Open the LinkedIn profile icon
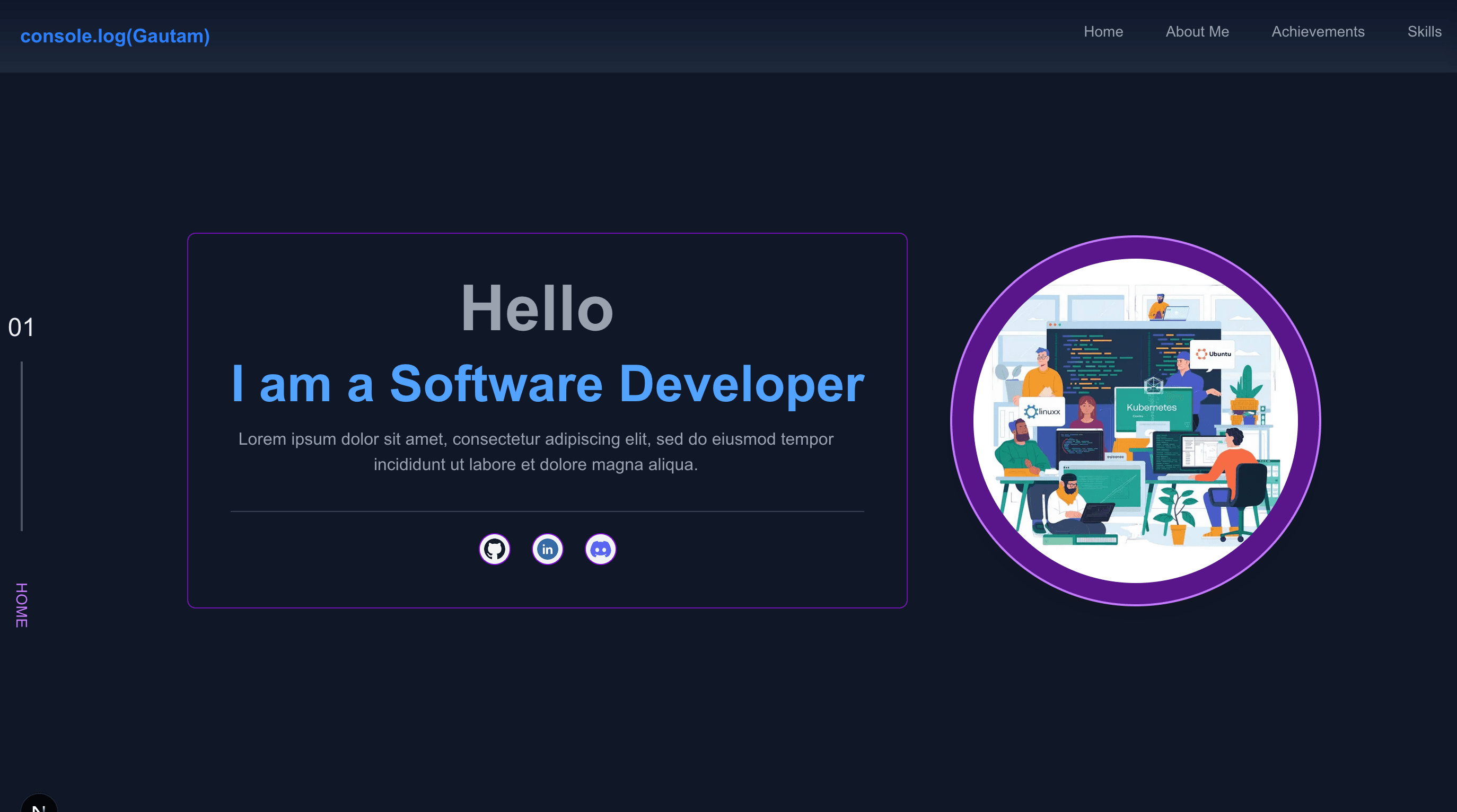The width and height of the screenshot is (1457, 812). click(x=547, y=549)
